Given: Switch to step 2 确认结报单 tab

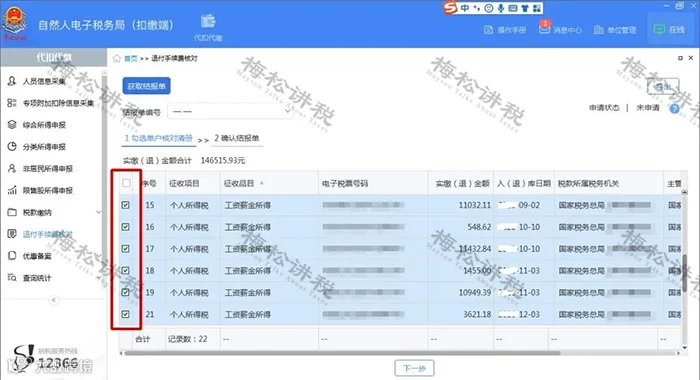Looking at the screenshot, I should coord(237,138).
